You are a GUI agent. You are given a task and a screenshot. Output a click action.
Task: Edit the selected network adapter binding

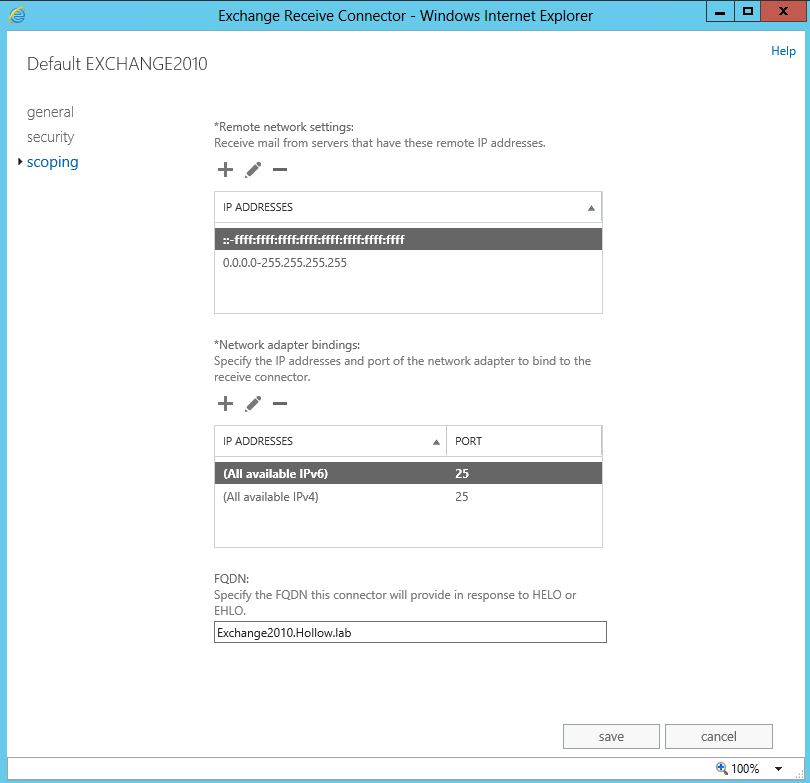pyautogui.click(x=253, y=404)
